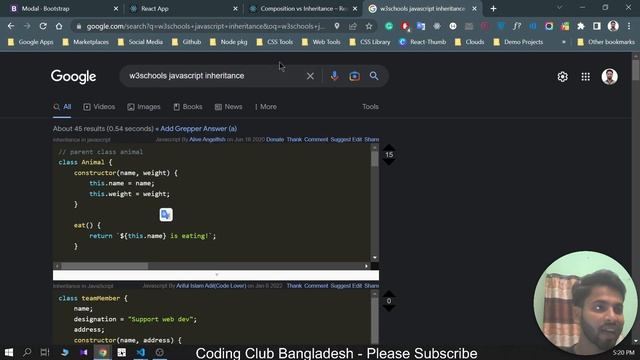Screen dimensions: 640x360
Task: Reload the current page
Action: pos(43,26)
